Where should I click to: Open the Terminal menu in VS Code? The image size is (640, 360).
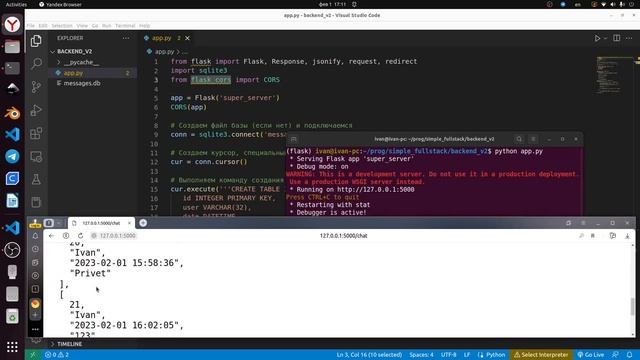click(125, 25)
